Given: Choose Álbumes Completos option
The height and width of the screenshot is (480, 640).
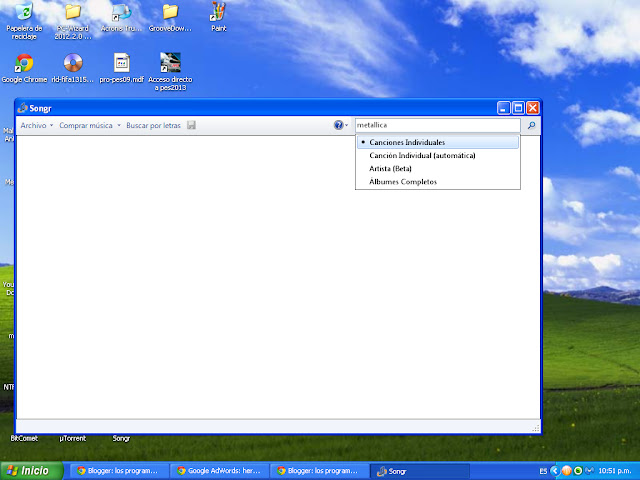Looking at the screenshot, I should click(x=438, y=182).
